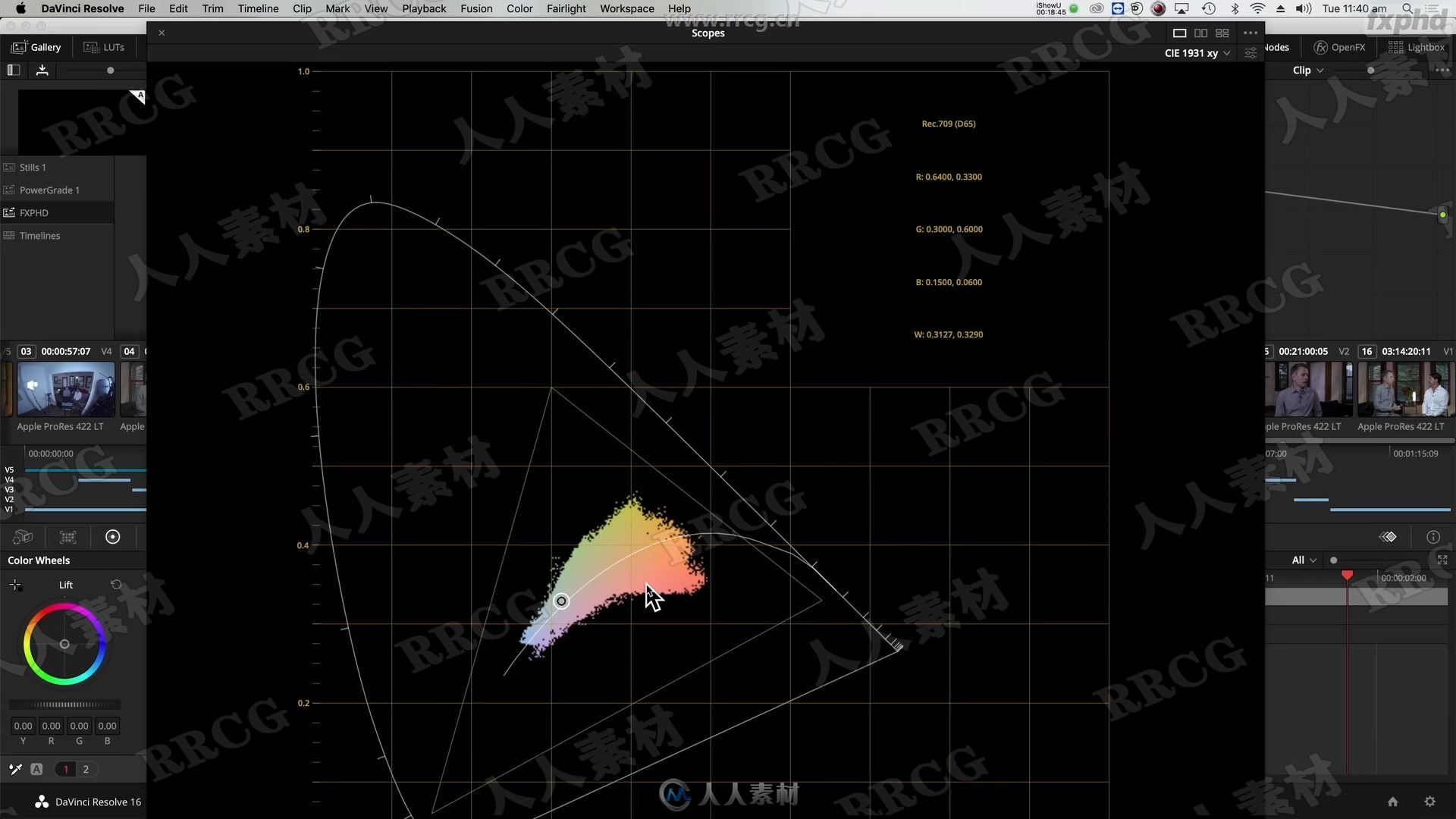This screenshot has width=1456, height=819.
Task: Select quad scope view layout
Action: tap(1222, 33)
